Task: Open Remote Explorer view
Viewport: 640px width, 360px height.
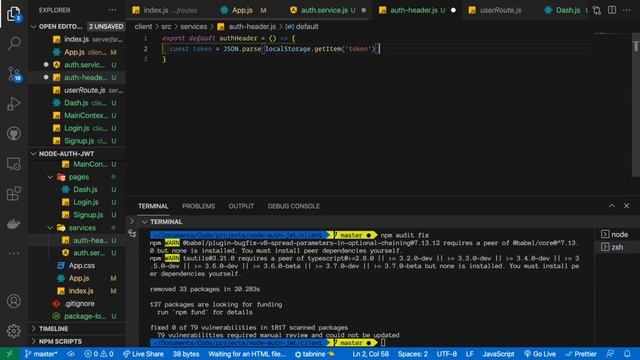Action: (14, 164)
